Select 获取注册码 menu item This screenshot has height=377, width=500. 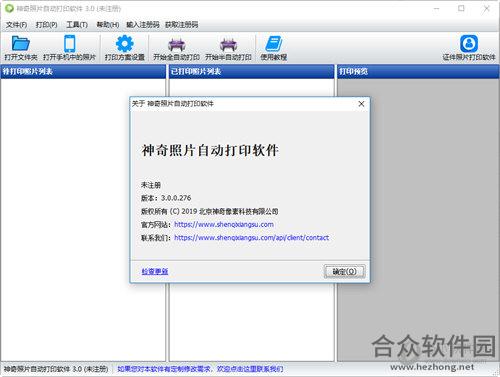(x=182, y=25)
